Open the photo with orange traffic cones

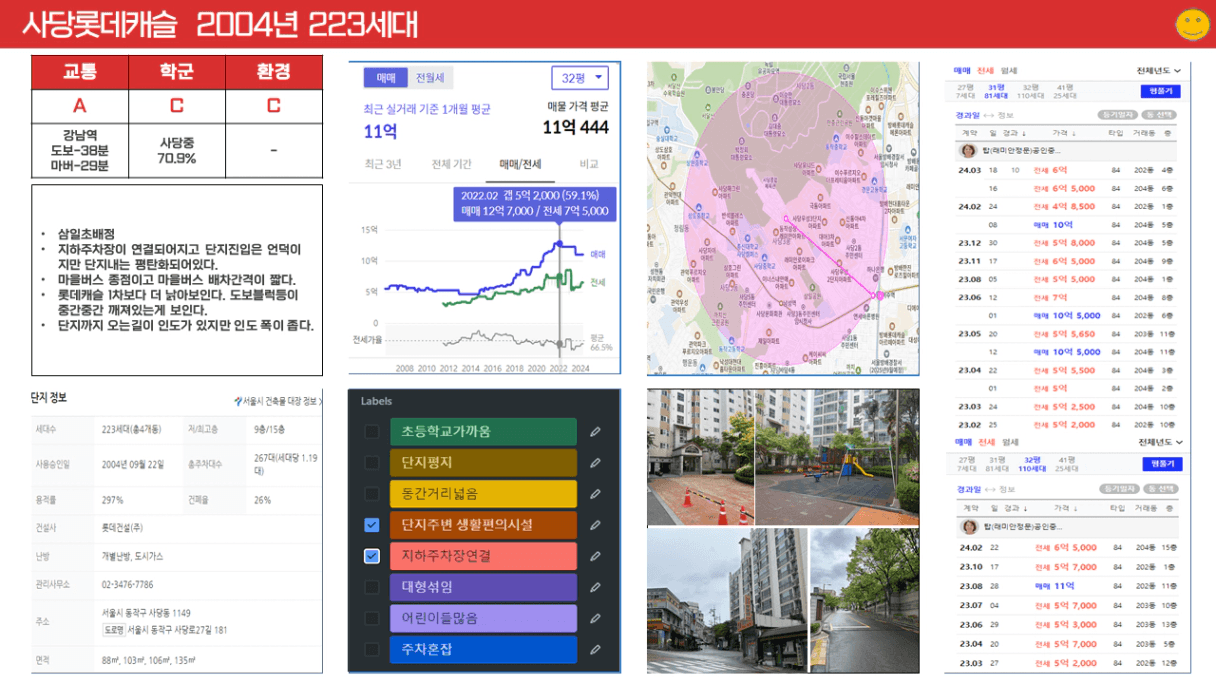[x=700, y=458]
